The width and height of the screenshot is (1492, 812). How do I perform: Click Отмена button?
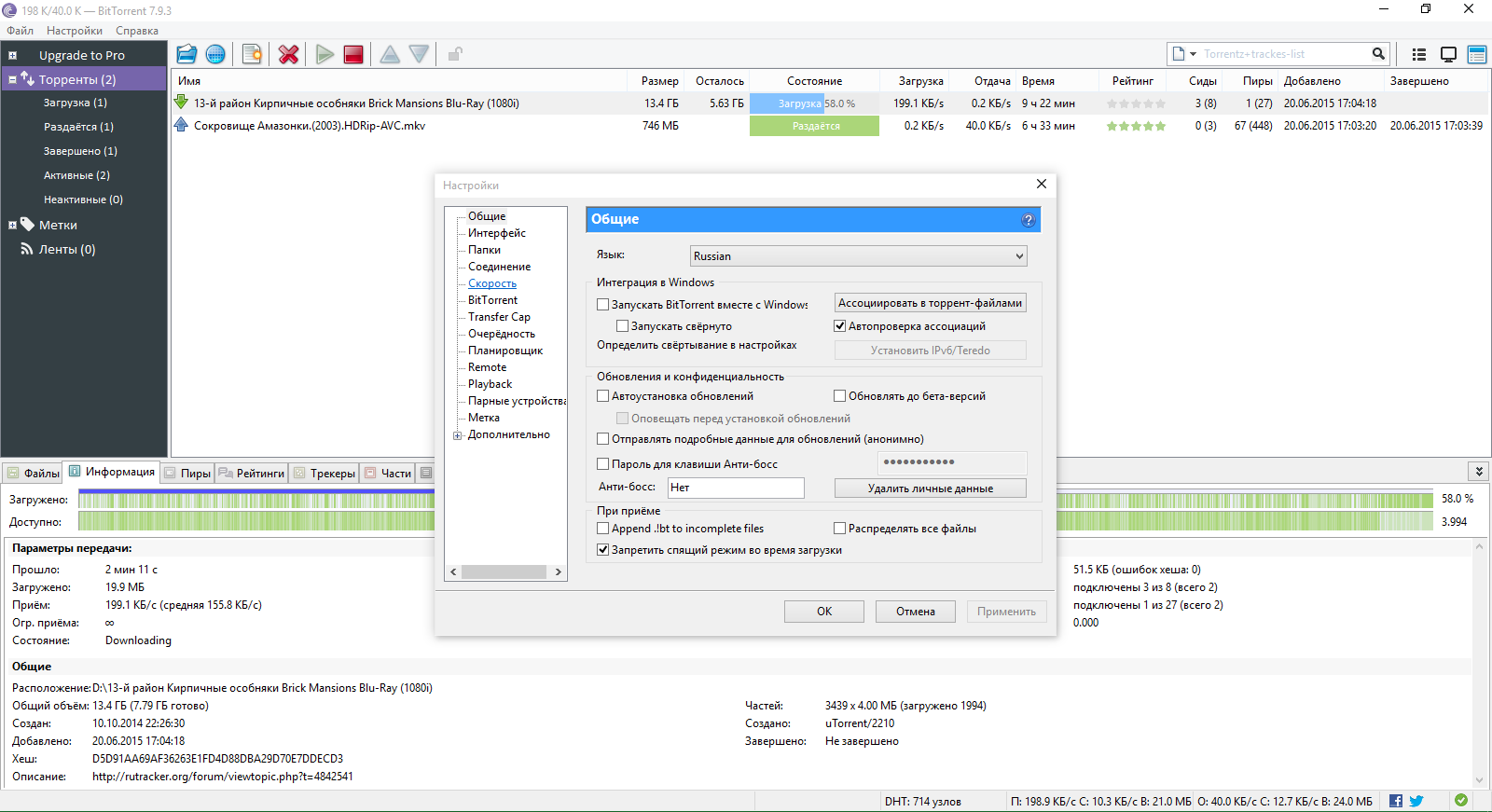click(x=916, y=612)
